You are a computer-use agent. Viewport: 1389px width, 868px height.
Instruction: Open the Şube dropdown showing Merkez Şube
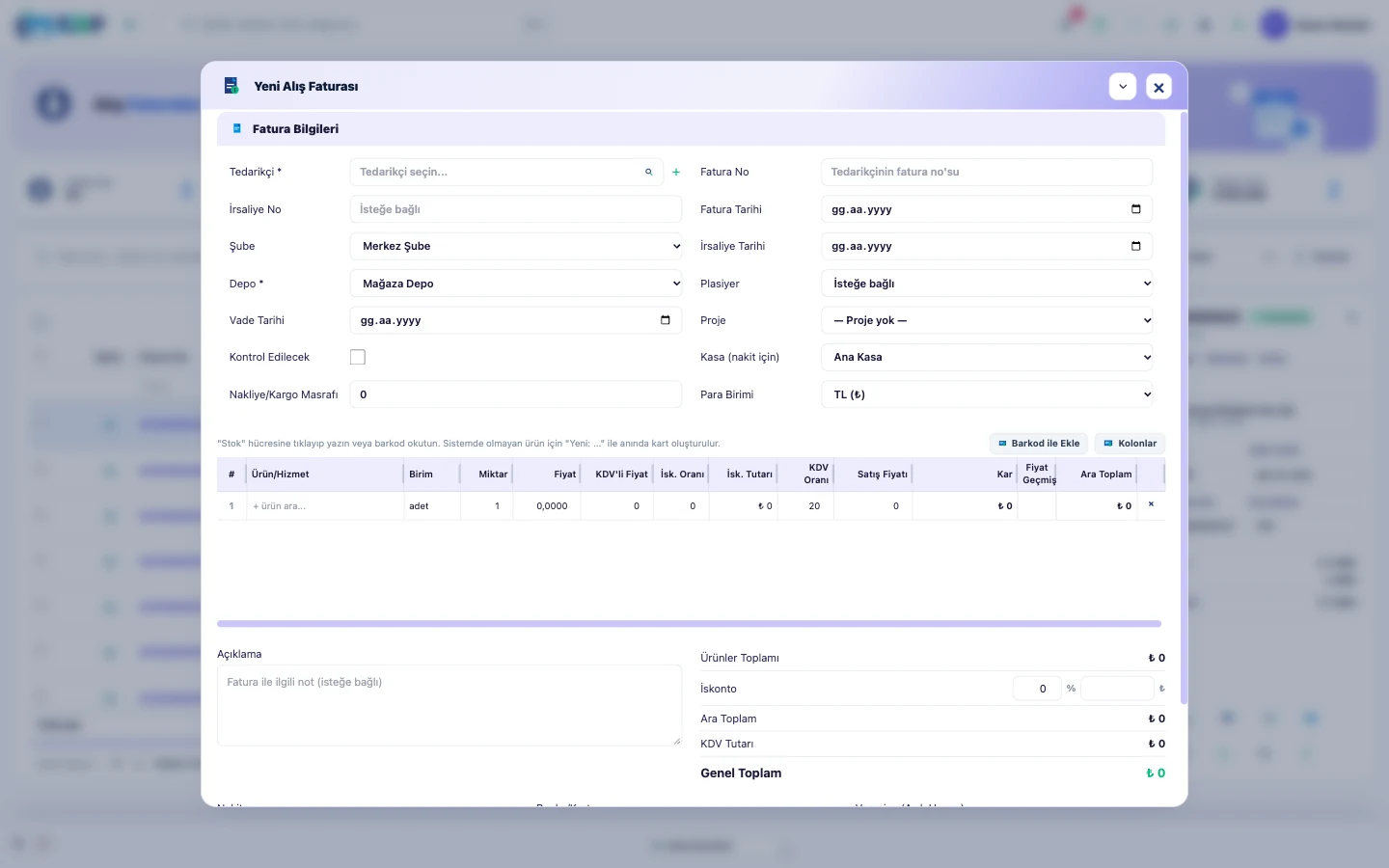516,246
